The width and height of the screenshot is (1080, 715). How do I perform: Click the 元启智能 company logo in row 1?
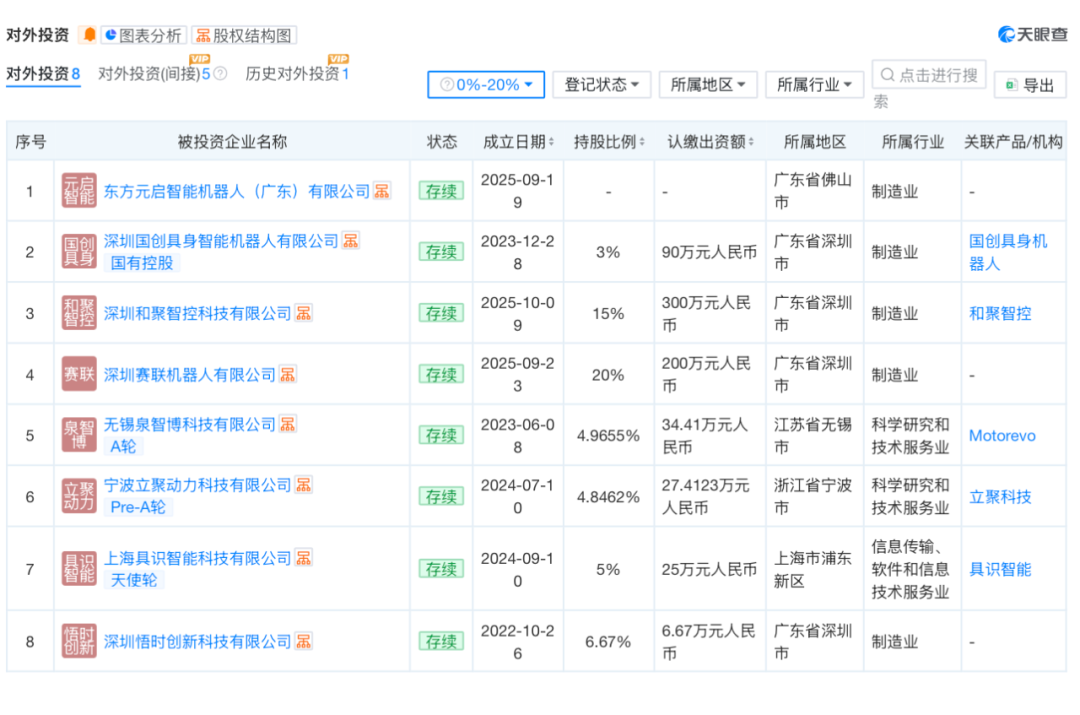[x=78, y=190]
